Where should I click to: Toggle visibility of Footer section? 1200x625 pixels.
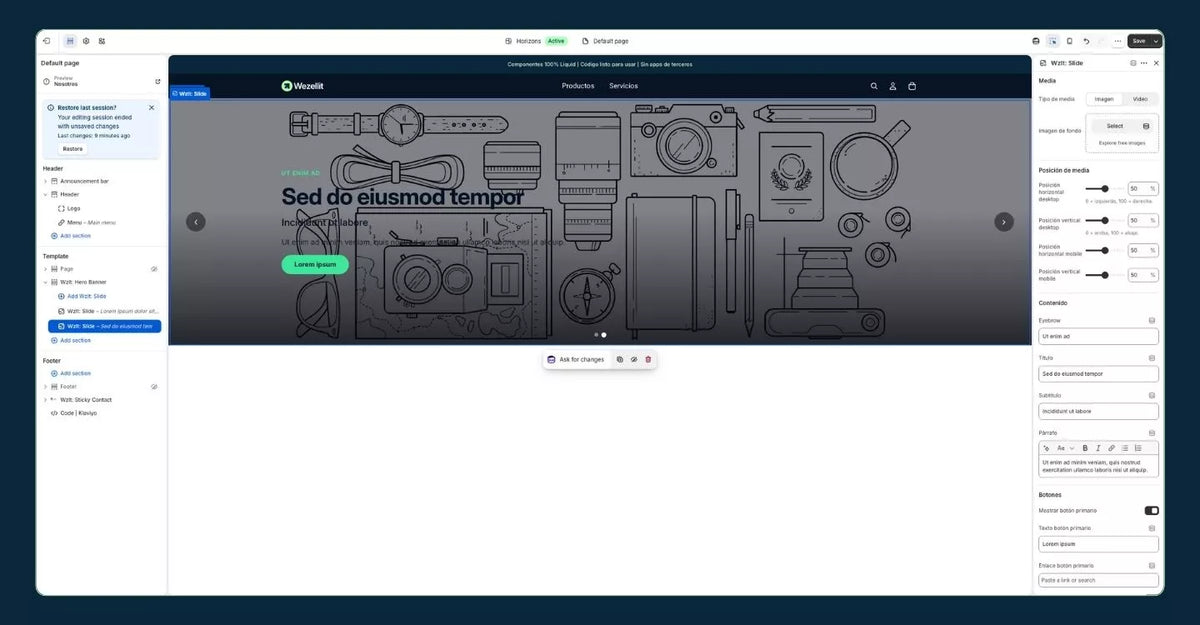click(154, 386)
